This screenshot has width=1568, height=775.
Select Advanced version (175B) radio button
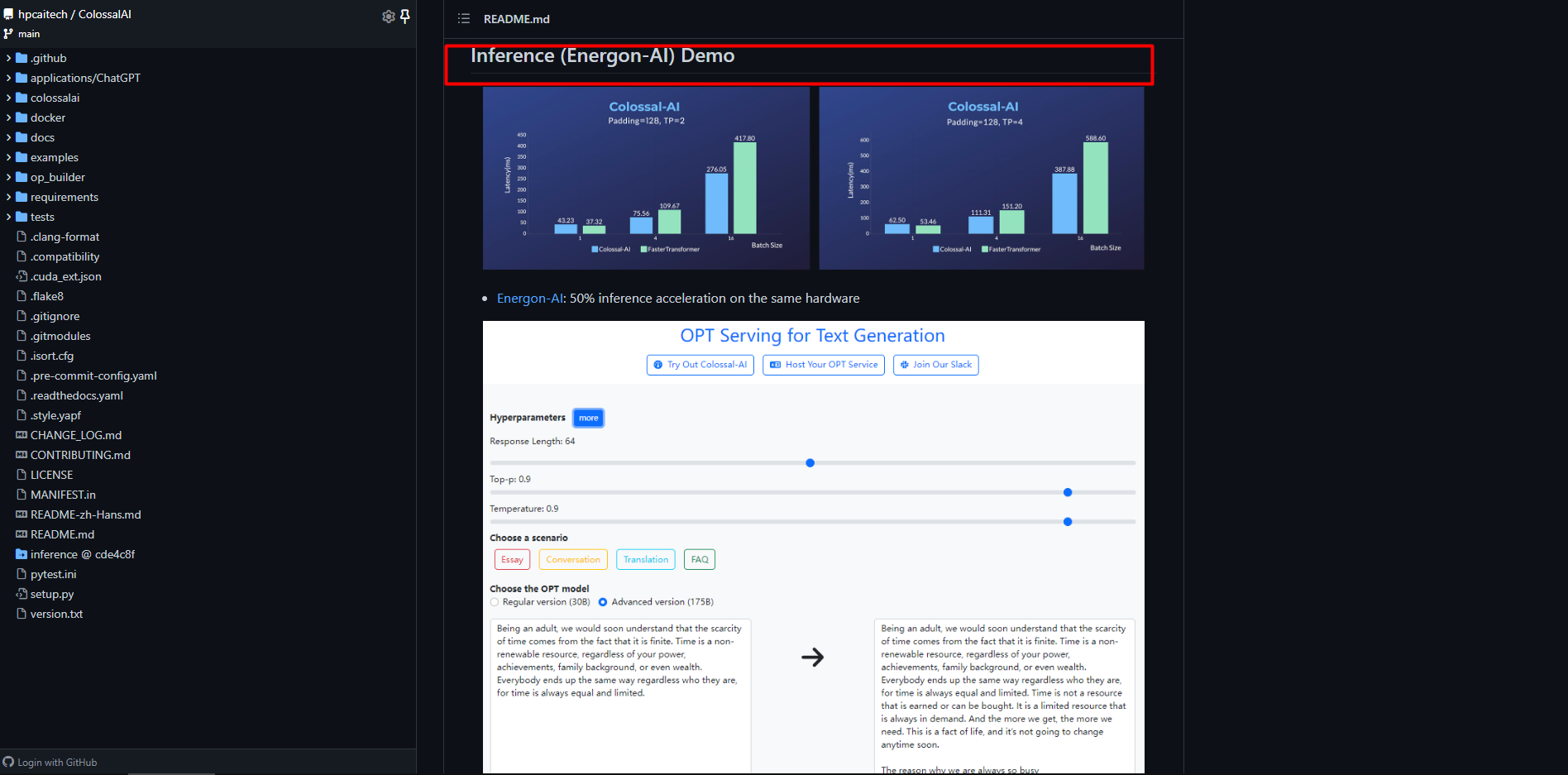click(x=603, y=602)
